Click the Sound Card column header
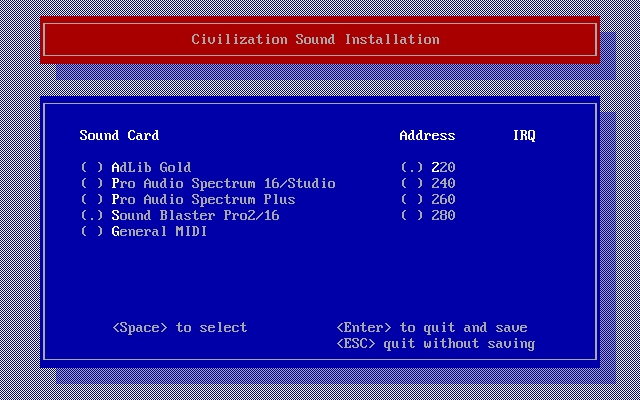 click(119, 136)
